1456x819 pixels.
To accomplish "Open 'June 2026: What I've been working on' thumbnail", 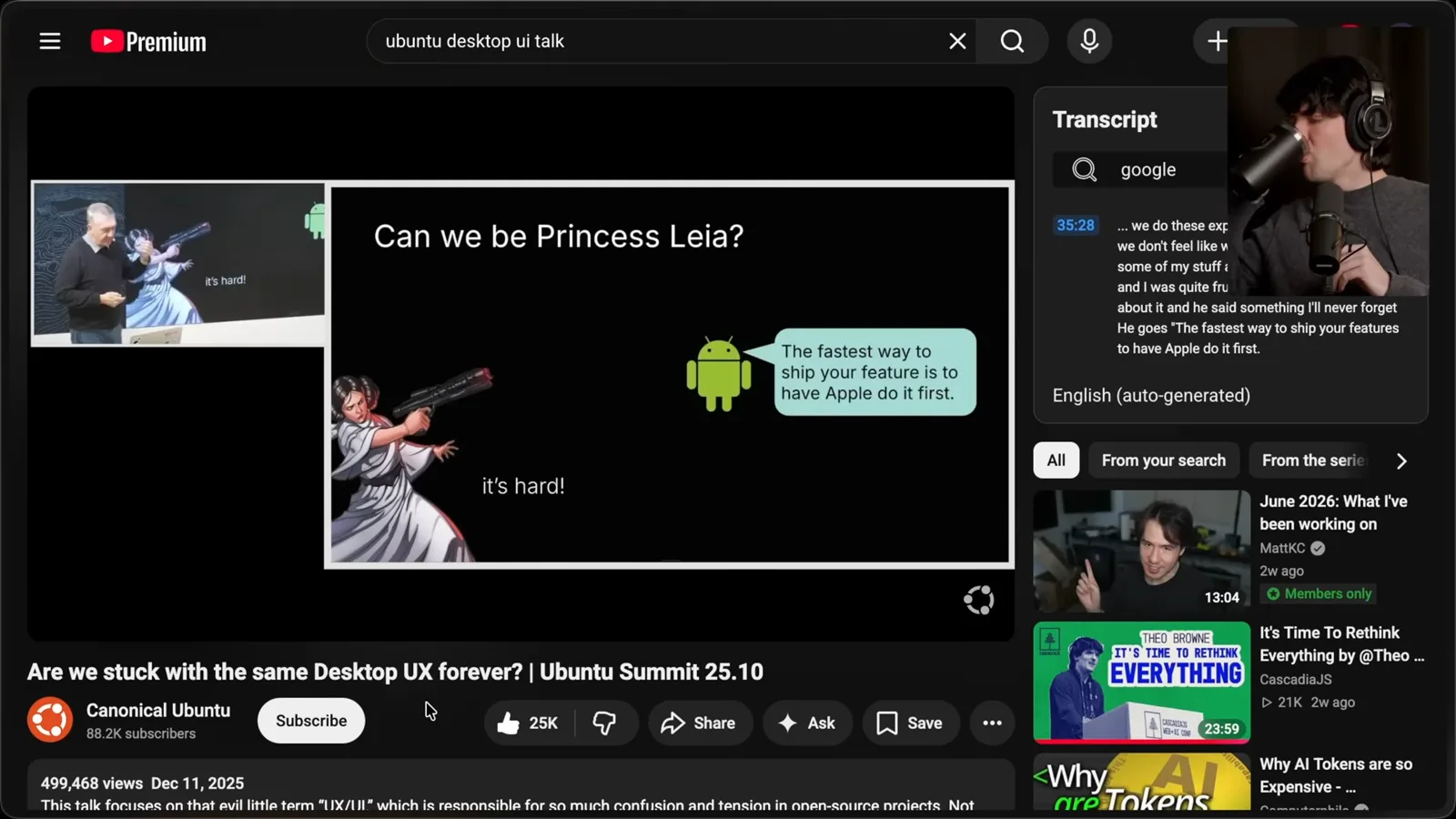I will pos(1142,551).
